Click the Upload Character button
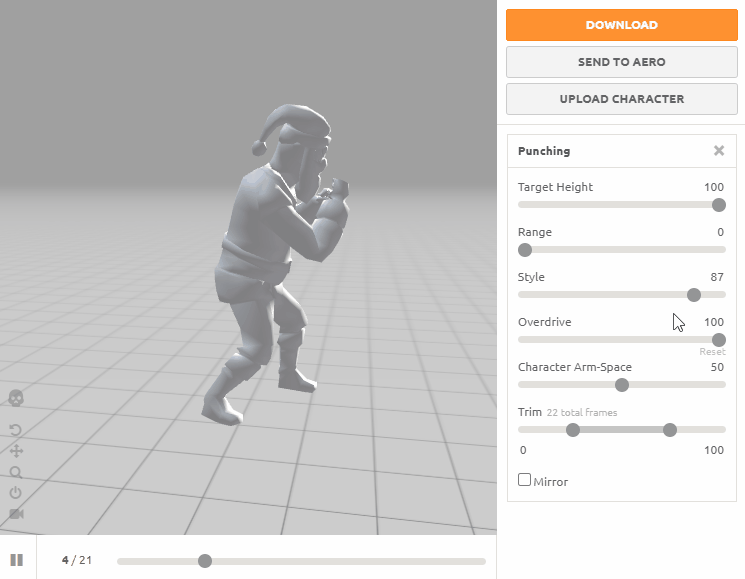 click(621, 99)
